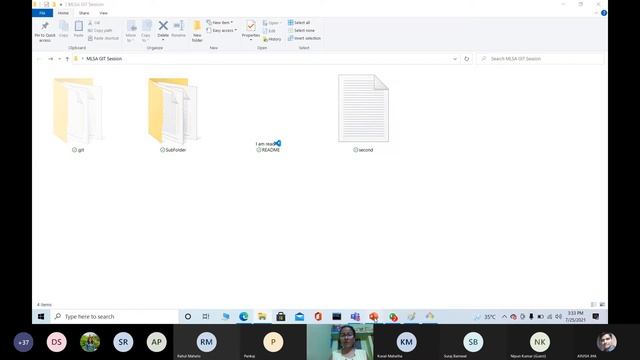Screen dimensions: 640x360
Task: Click the Paste ribbon icon
Action: coord(78,29)
